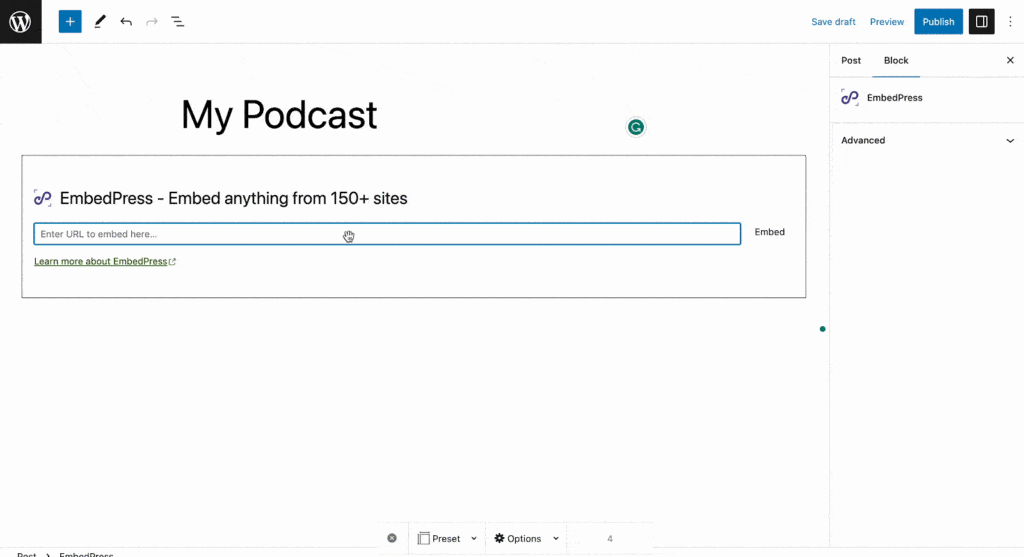Click the Embed button
This screenshot has height=557, width=1024.
pos(769,232)
